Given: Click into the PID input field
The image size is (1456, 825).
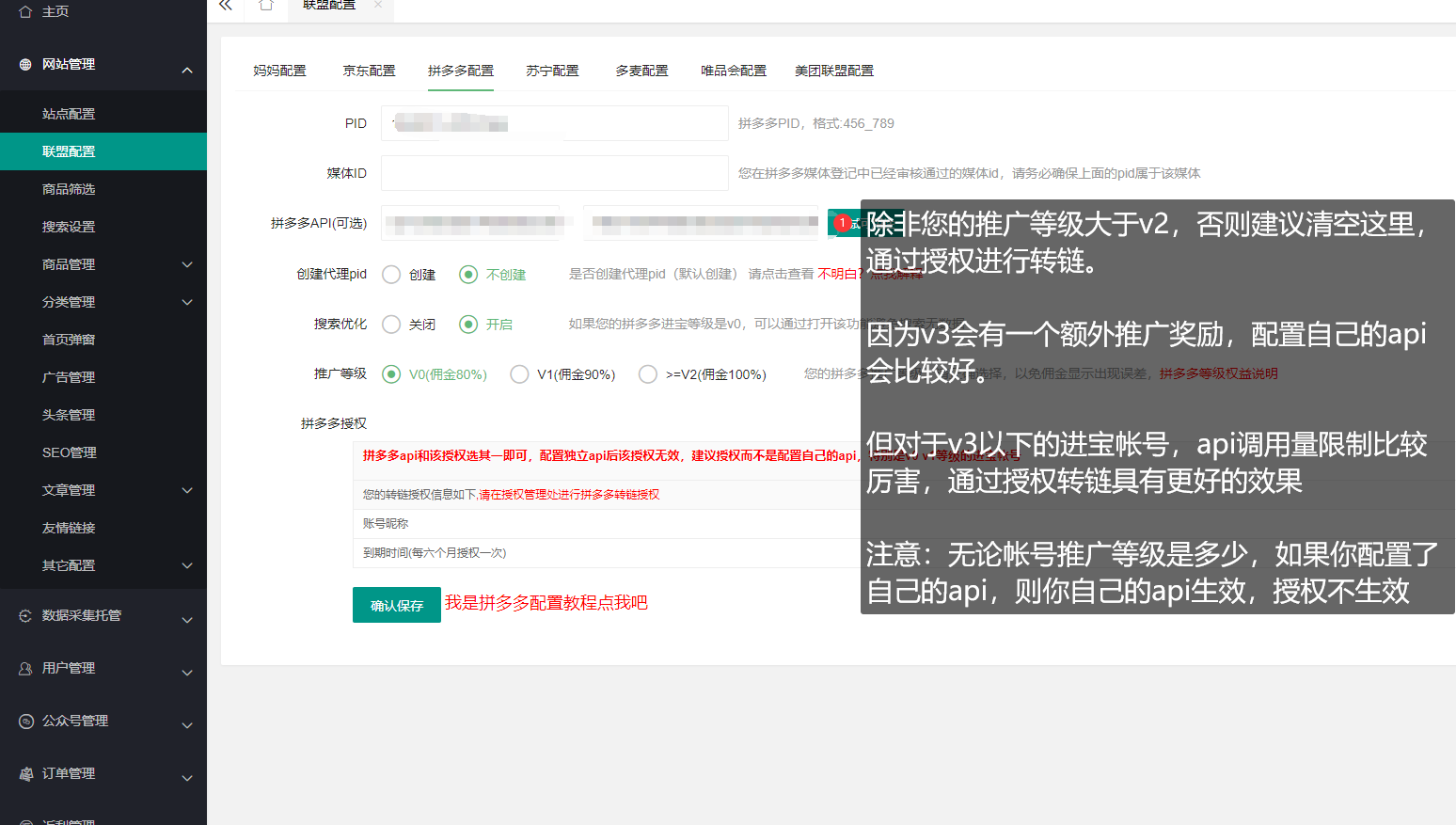Looking at the screenshot, I should click(x=555, y=123).
